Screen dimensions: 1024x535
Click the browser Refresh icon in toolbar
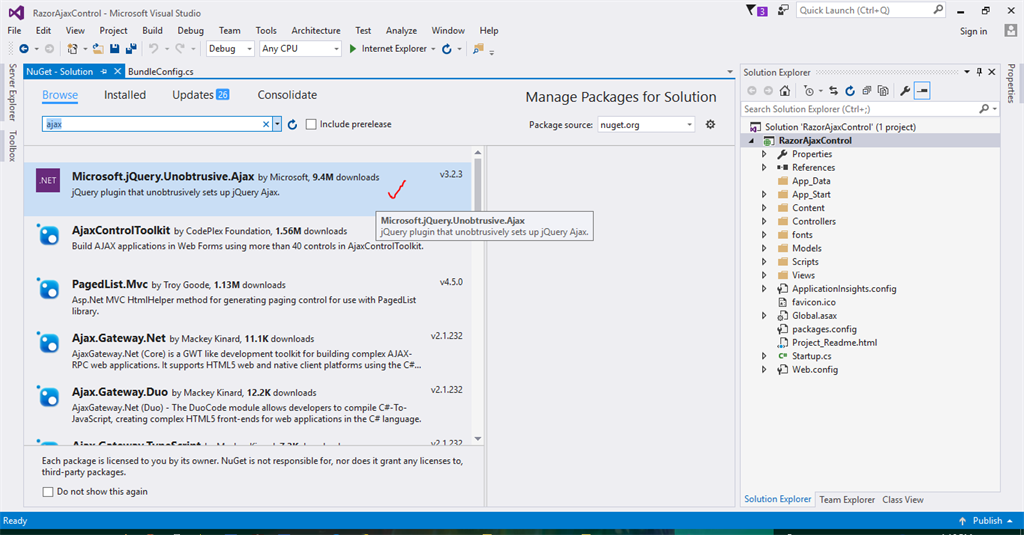[447, 49]
